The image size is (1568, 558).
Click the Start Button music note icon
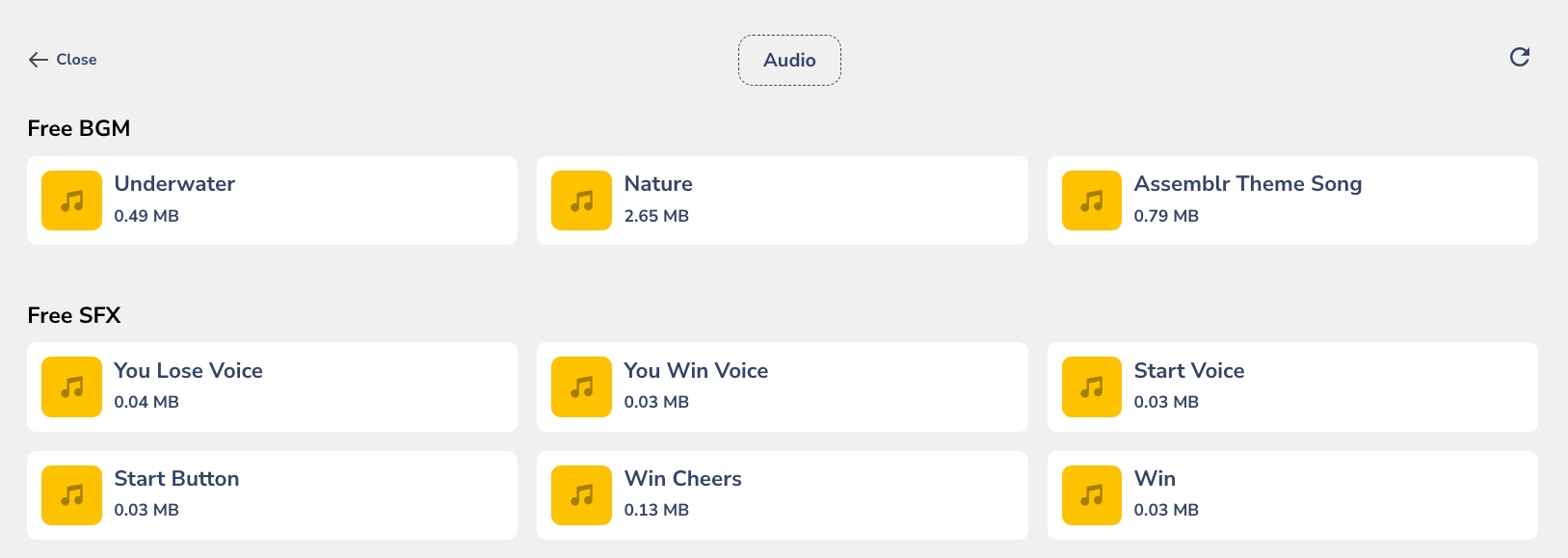[x=71, y=495]
